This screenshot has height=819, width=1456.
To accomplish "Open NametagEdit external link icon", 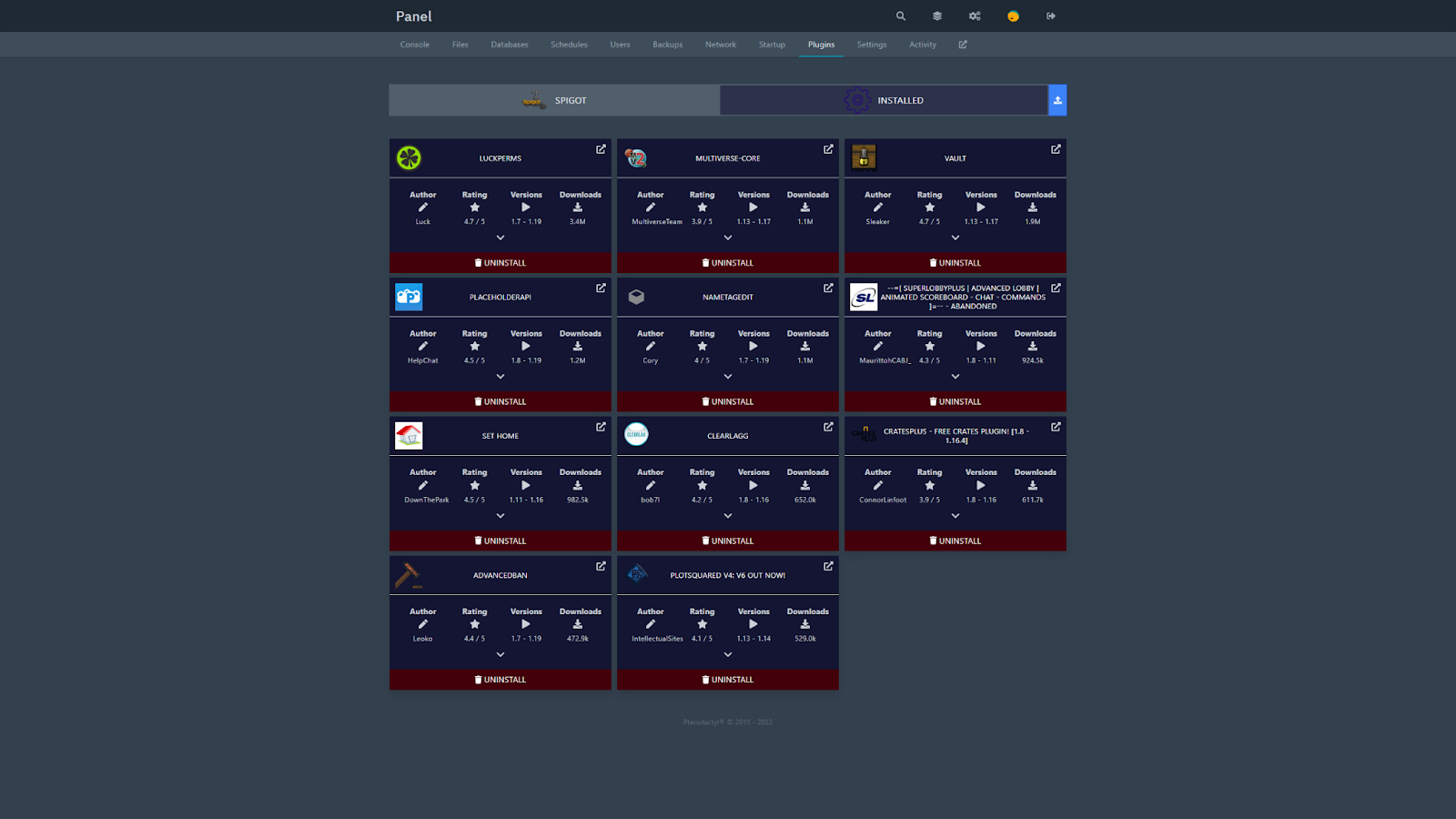I will 828,288.
